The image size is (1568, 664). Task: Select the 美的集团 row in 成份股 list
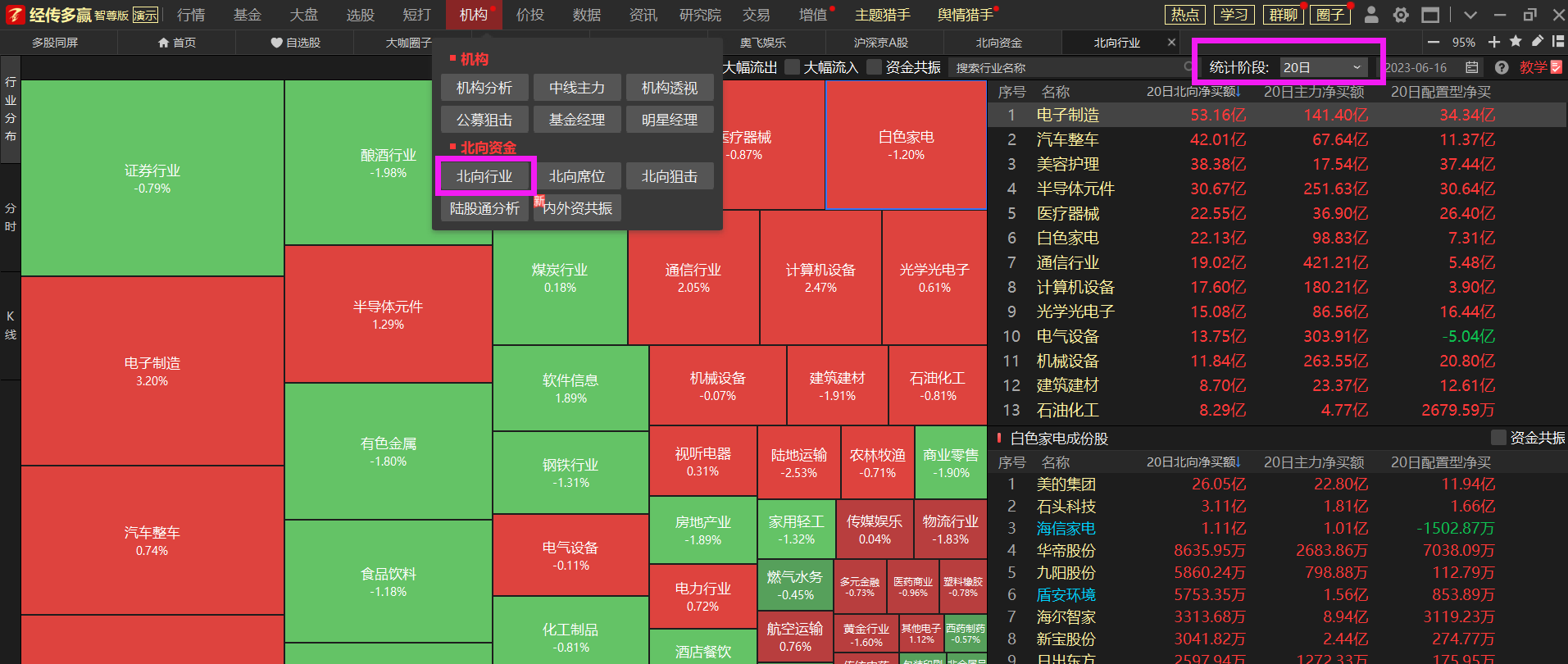(1277, 484)
